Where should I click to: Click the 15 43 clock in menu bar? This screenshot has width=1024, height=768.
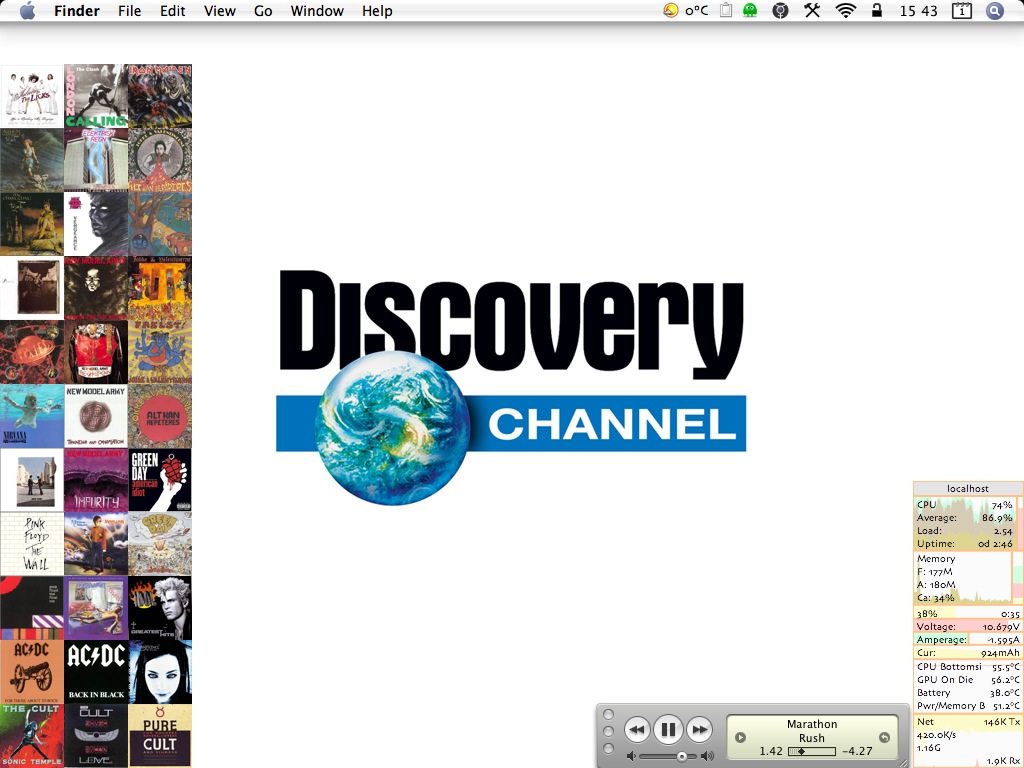pos(918,11)
